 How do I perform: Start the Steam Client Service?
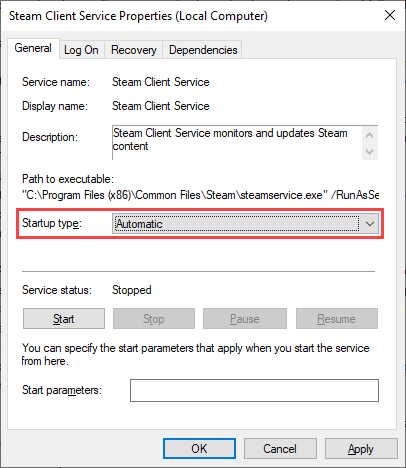pyautogui.click(x=64, y=319)
